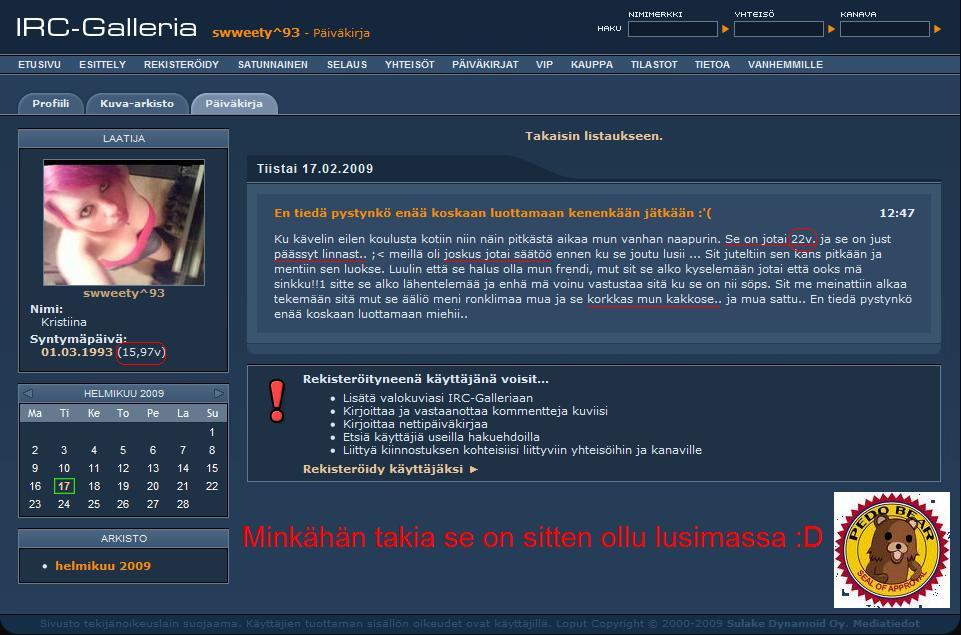Click the date heading Tiistai 17.02.2009

[x=315, y=169]
